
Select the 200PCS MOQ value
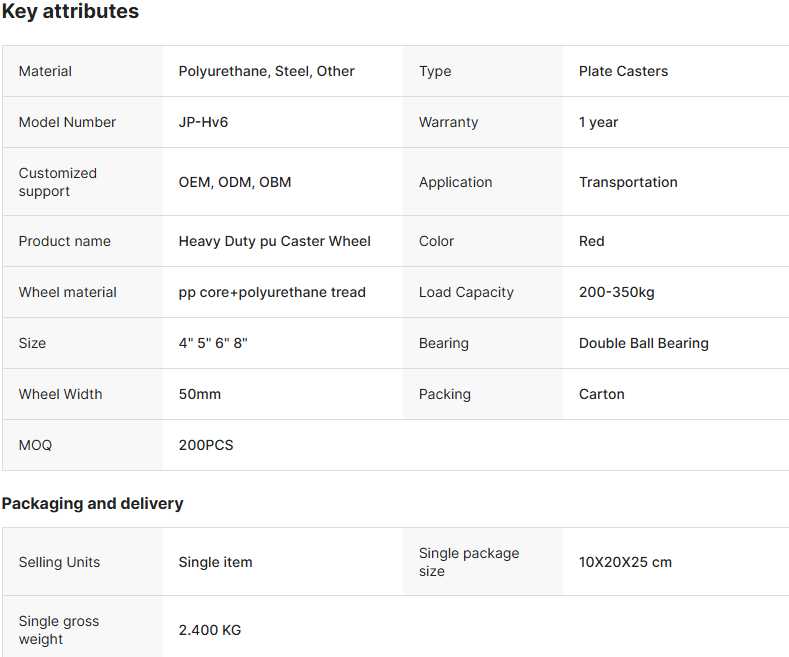pos(206,445)
